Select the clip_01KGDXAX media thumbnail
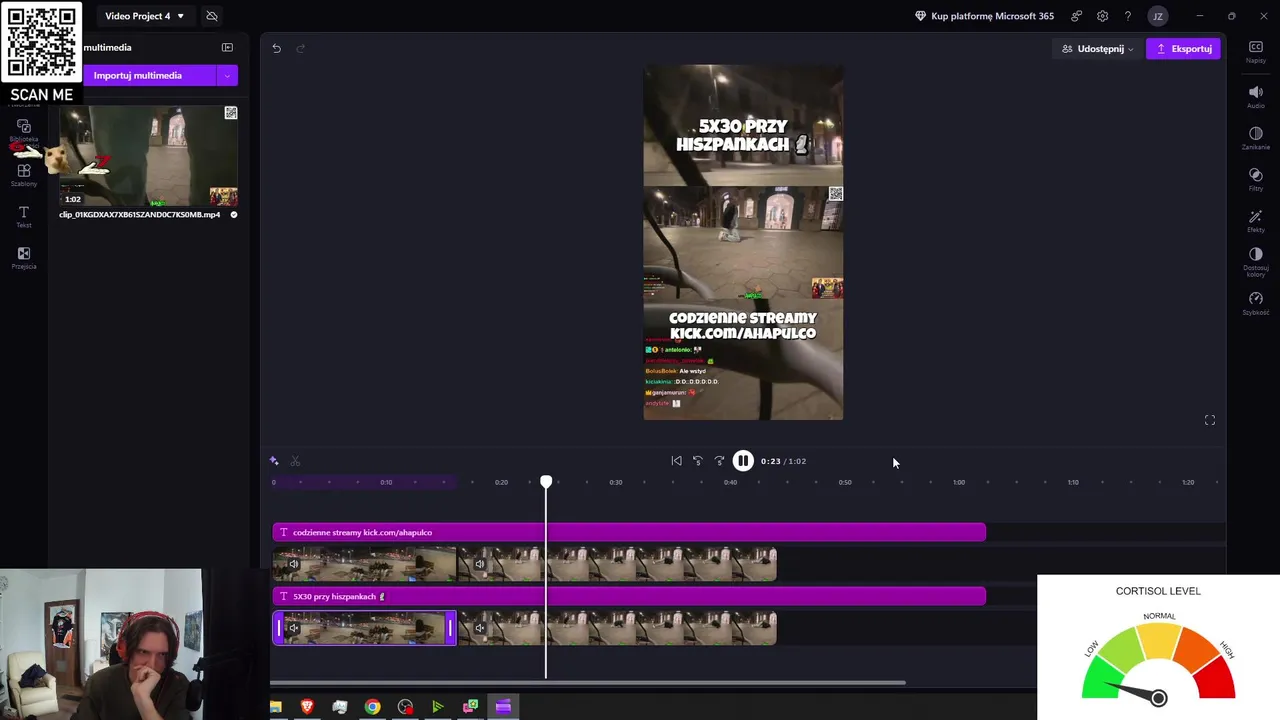The height and width of the screenshot is (720, 1280). pos(148,155)
